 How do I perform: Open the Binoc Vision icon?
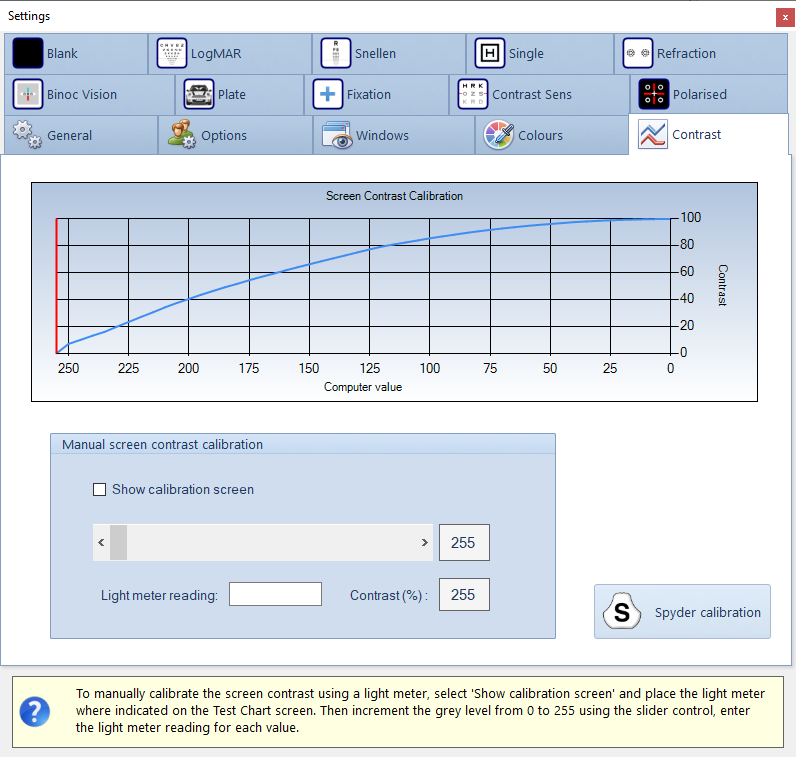[x=28, y=94]
